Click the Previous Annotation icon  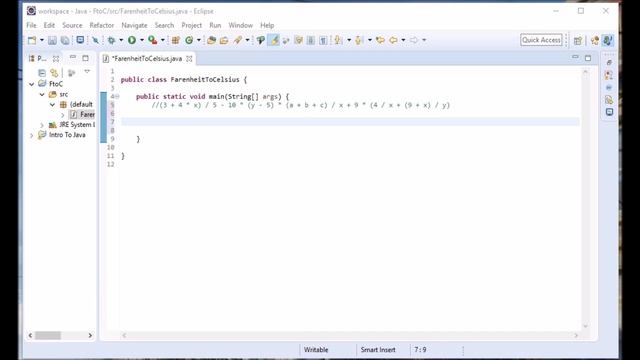358,40
